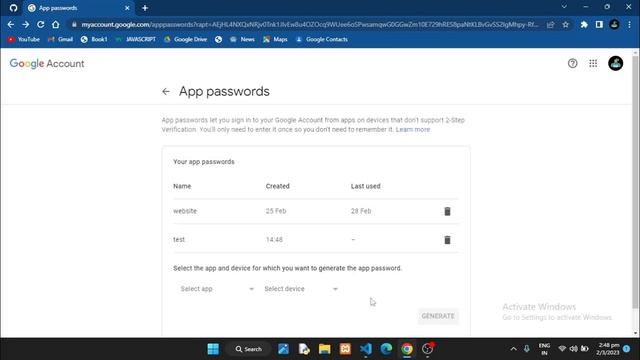Delete the 'website' app password
The height and width of the screenshot is (360, 640).
coord(447,211)
